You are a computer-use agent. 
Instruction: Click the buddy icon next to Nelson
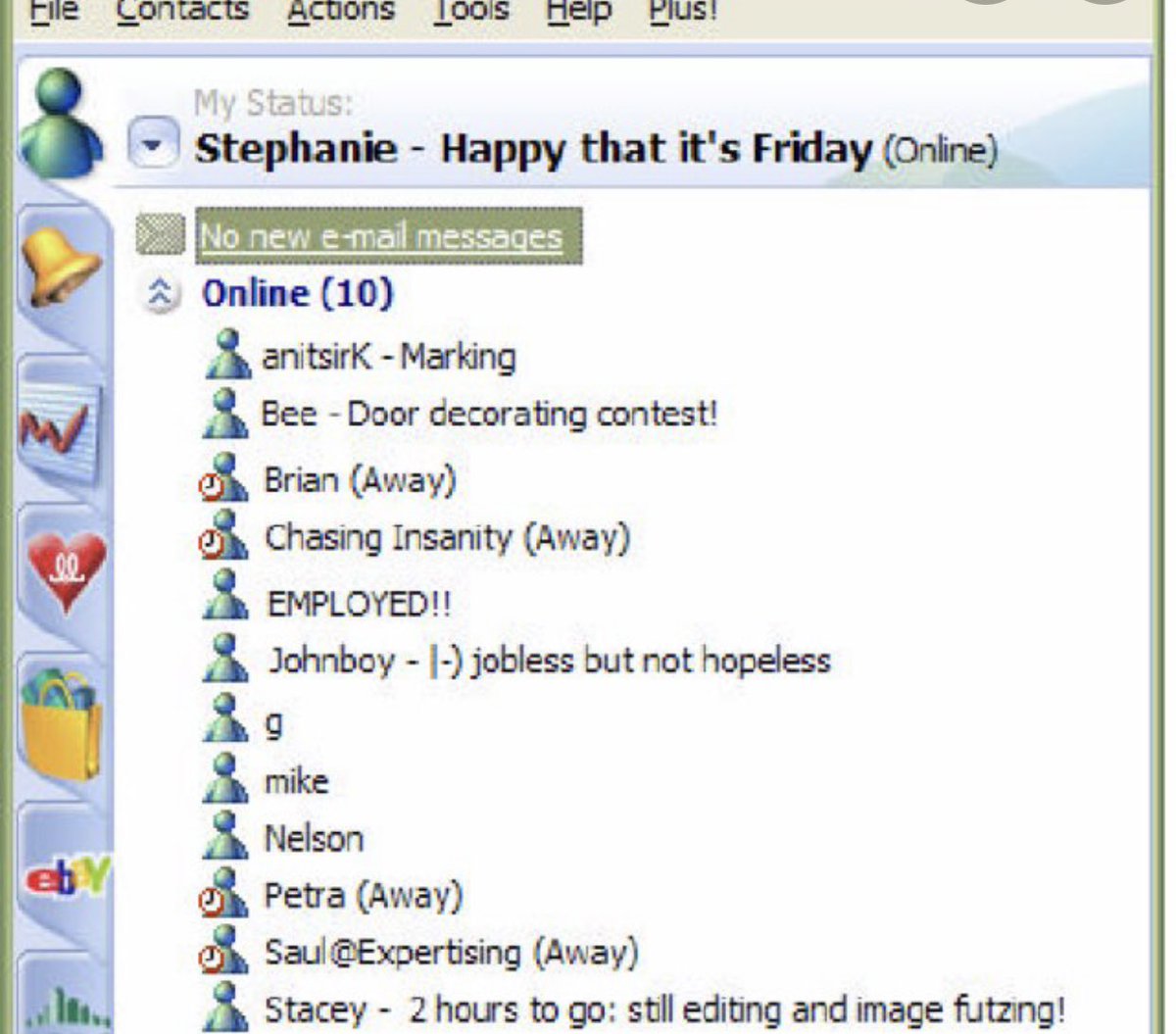226,836
